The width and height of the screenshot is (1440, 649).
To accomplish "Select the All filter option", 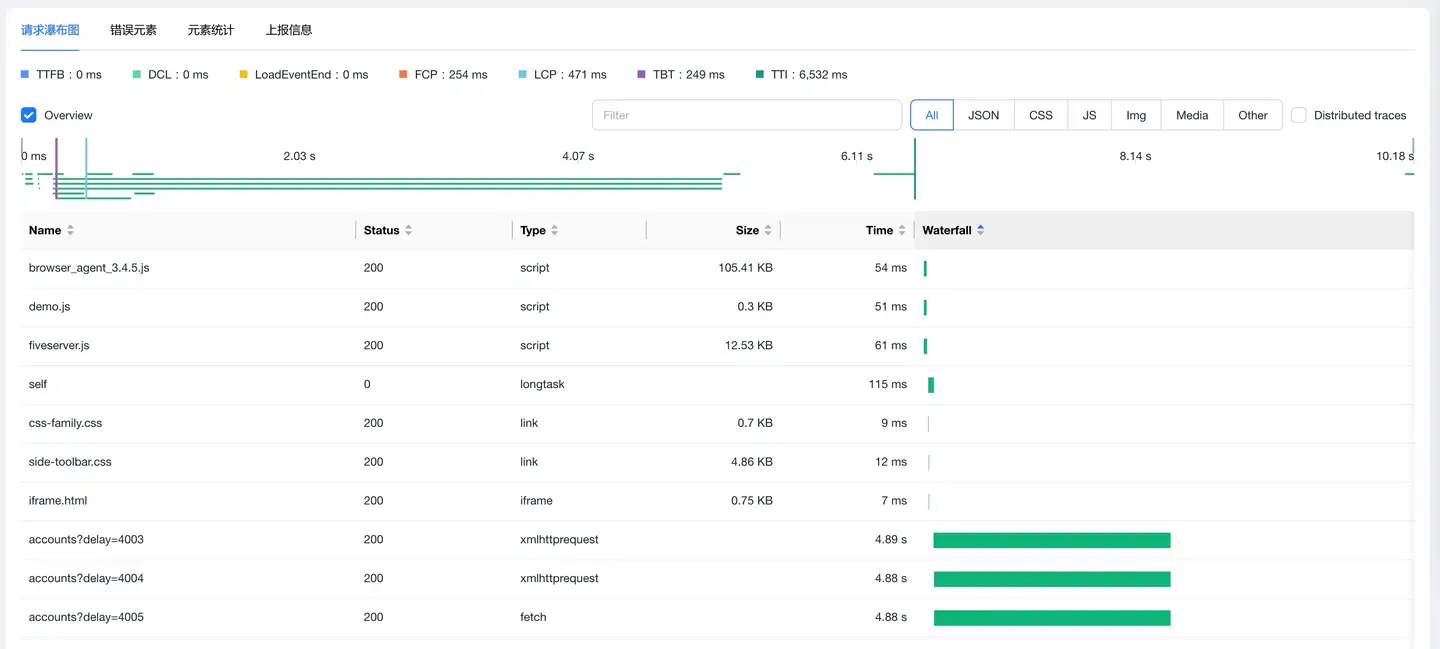I will [x=931, y=115].
